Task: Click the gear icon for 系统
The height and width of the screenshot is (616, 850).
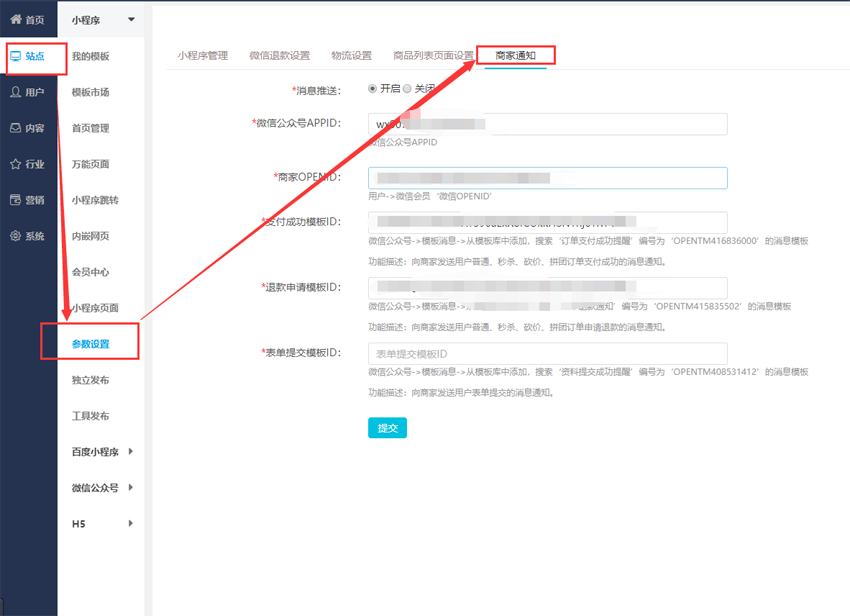Action: coord(16,236)
